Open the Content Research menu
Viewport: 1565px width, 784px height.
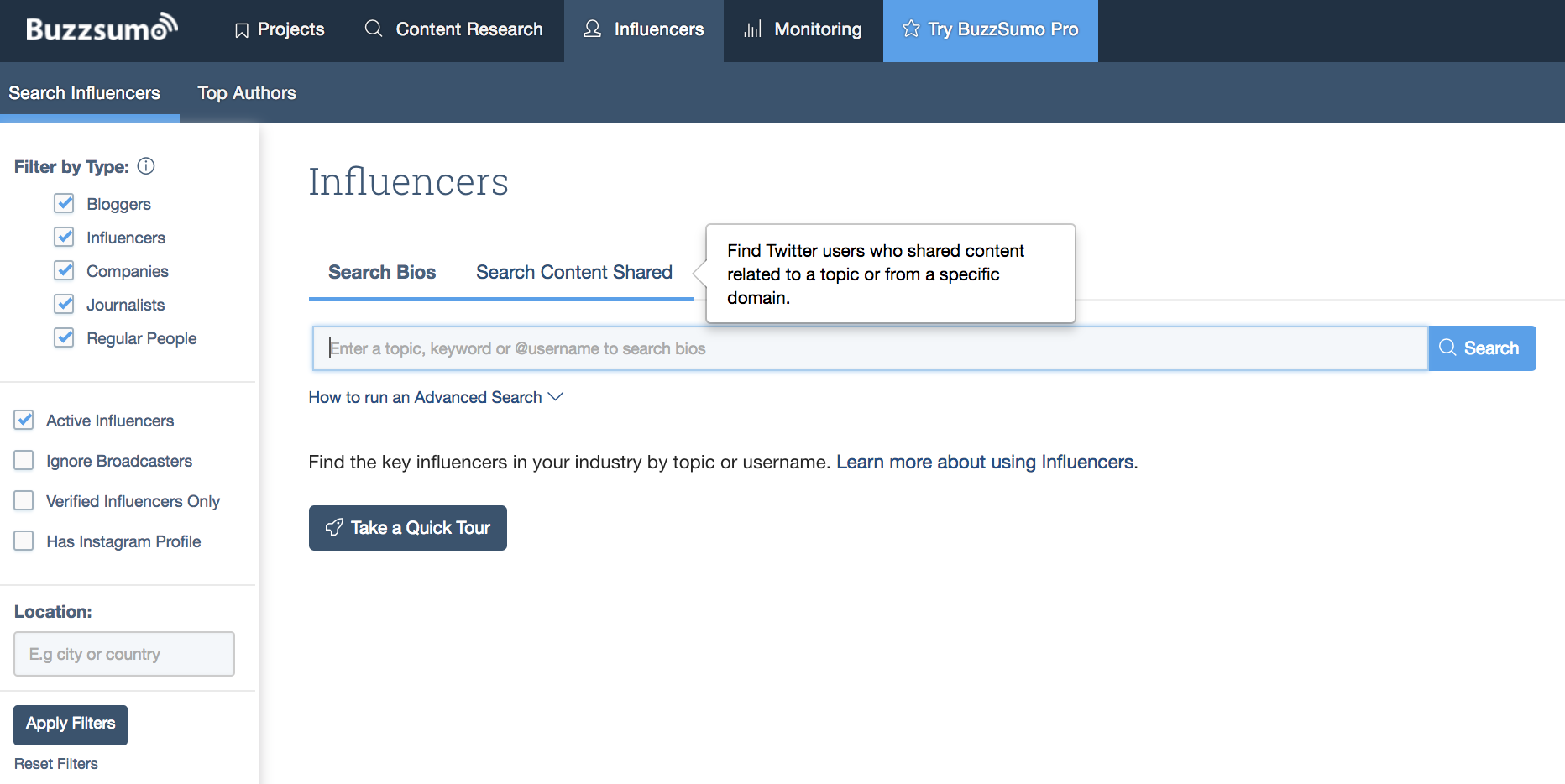point(454,30)
